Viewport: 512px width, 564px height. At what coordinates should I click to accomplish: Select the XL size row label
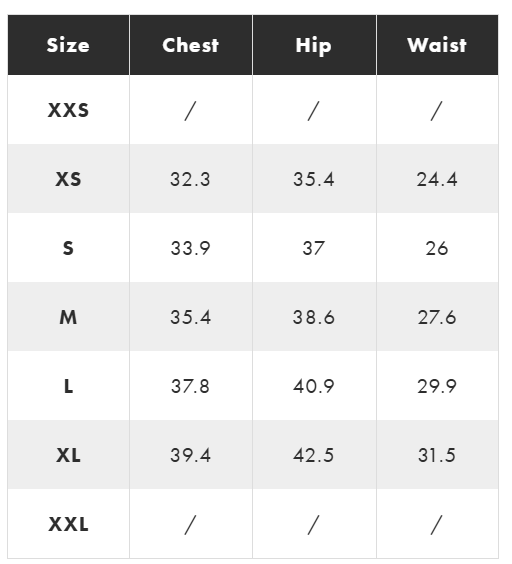coord(68,455)
